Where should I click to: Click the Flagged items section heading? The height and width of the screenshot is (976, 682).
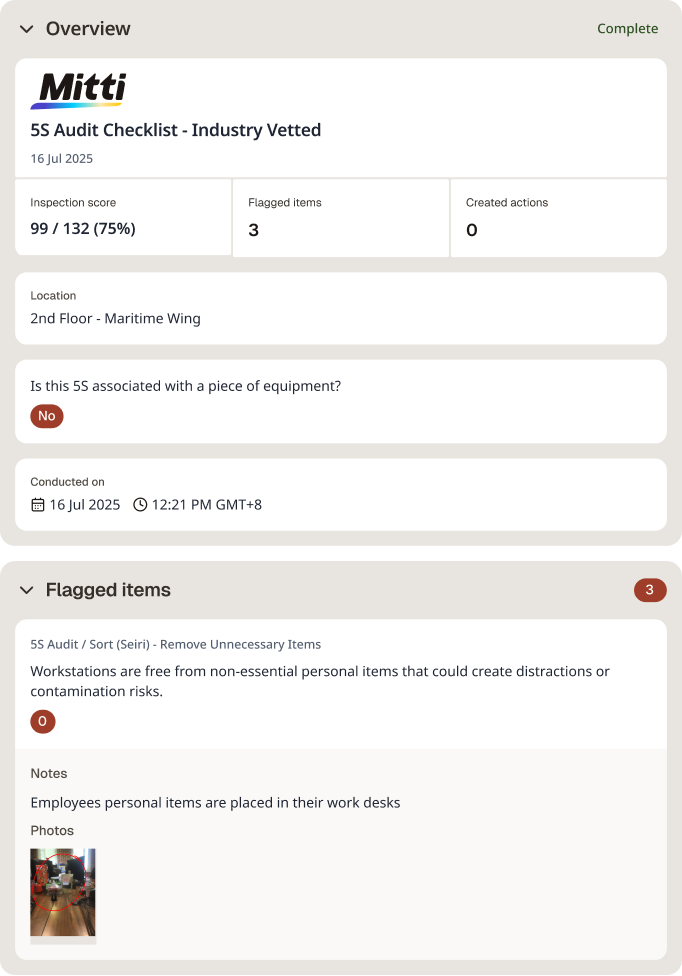pos(108,589)
